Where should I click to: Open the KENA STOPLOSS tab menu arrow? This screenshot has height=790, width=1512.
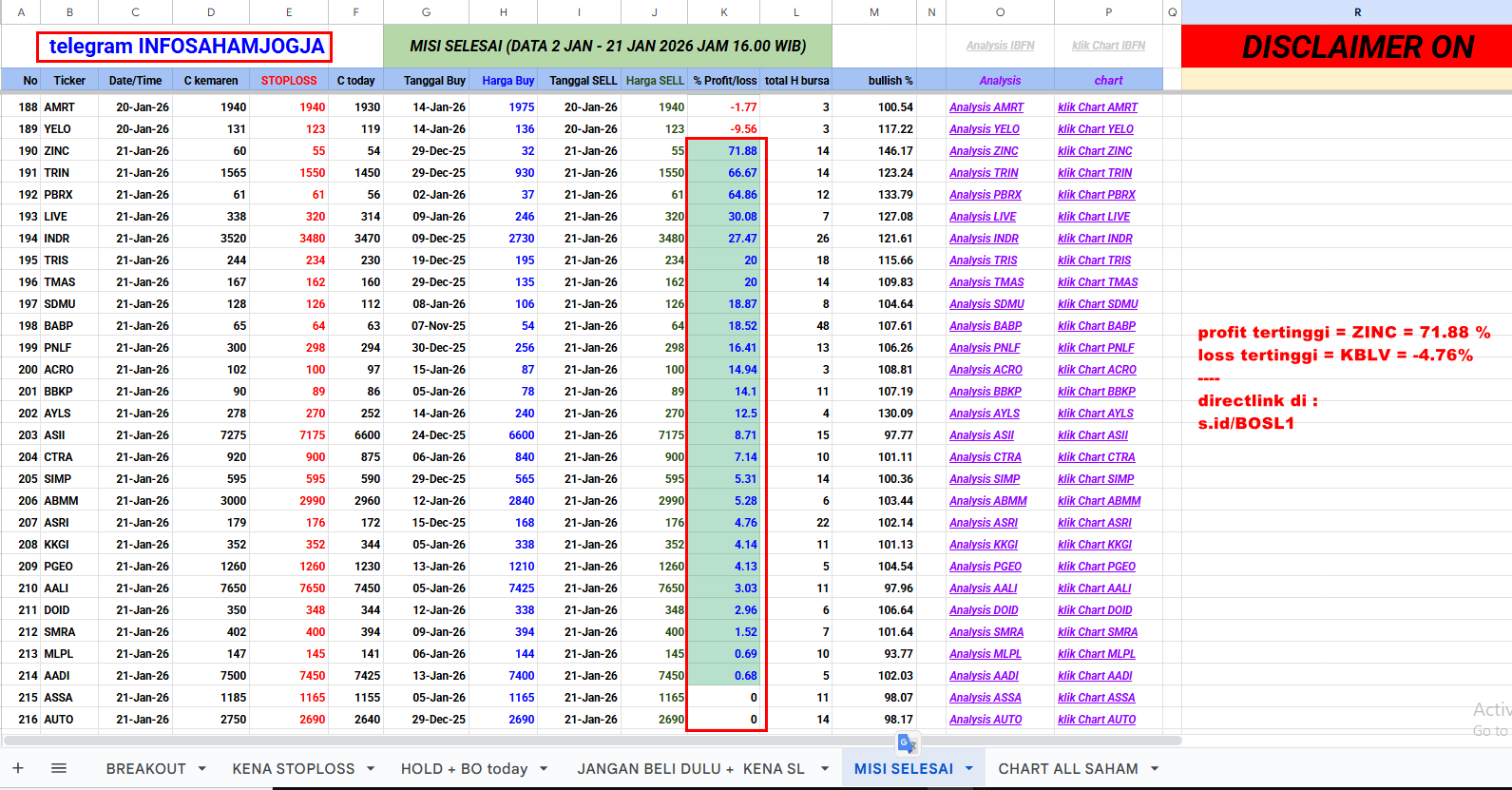click(x=371, y=768)
